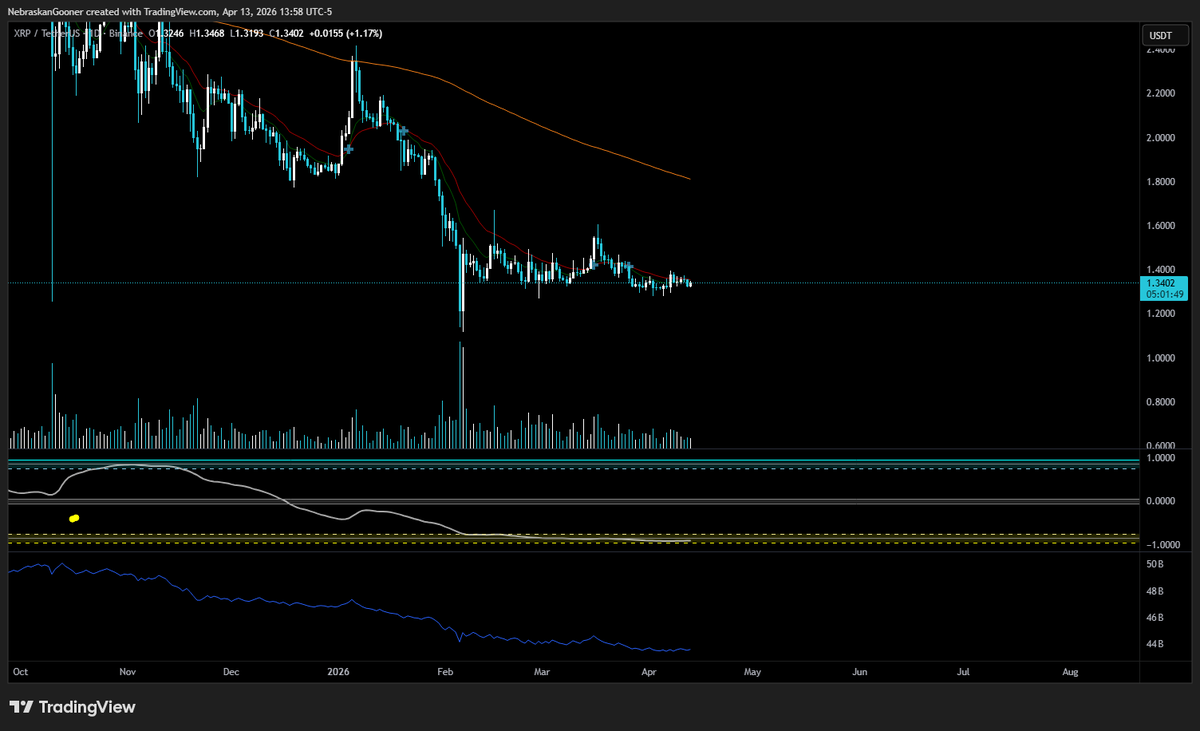Click the 0.0000 oscillator axis label

coord(1160,501)
